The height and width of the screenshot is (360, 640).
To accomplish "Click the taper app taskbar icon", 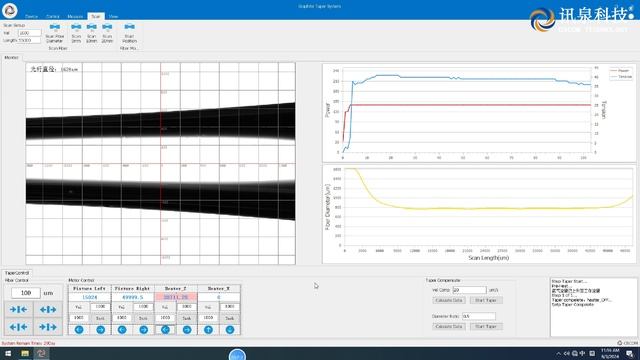I will point(41,353).
